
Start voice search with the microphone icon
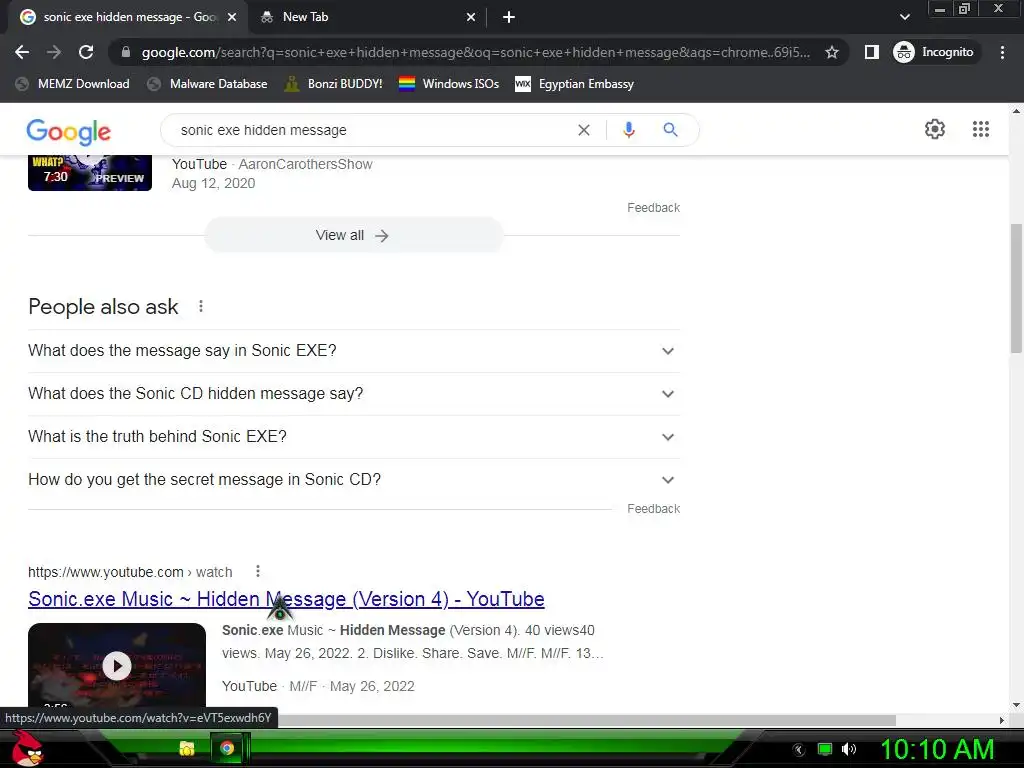[x=628, y=130]
